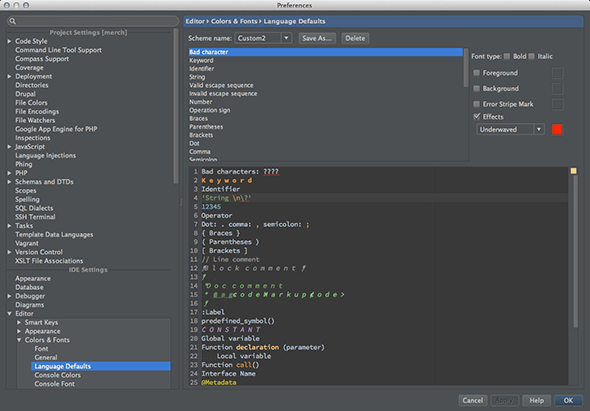Enable the Foreground color checkbox

tap(476, 73)
